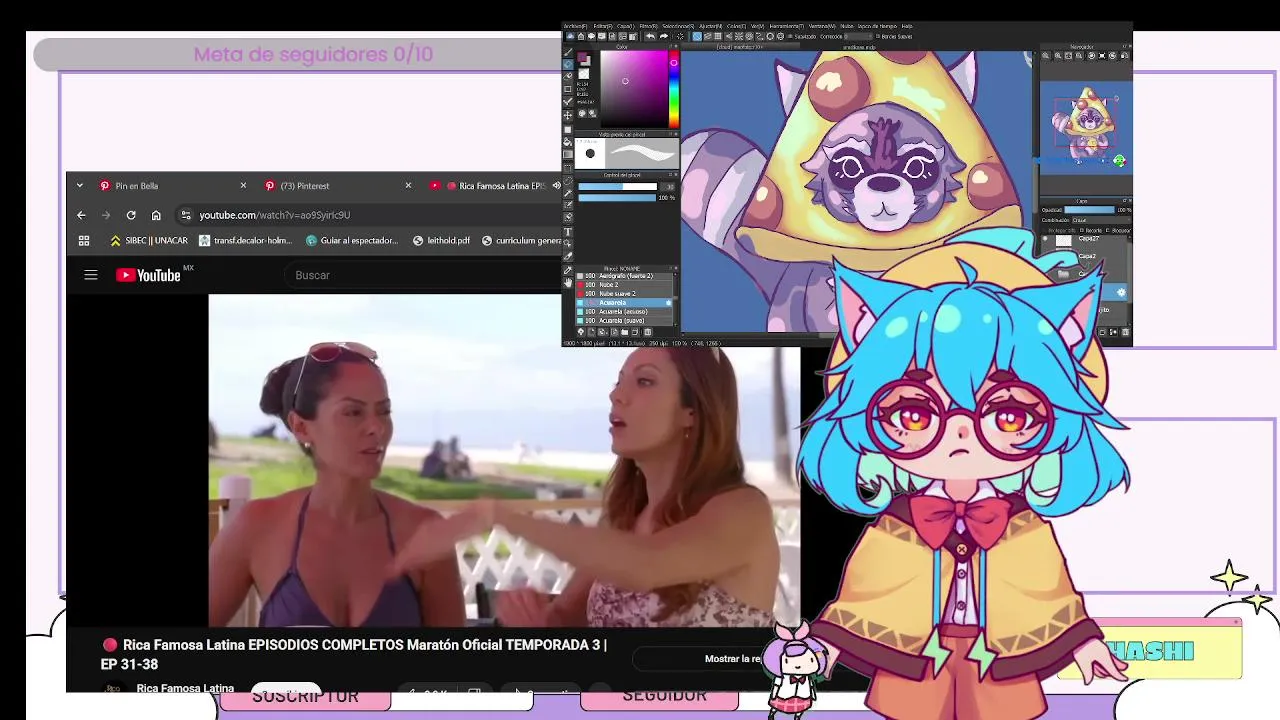Select the Move layer tool
Image resolution: width=1280 pixels, height=720 pixels.
[568, 116]
